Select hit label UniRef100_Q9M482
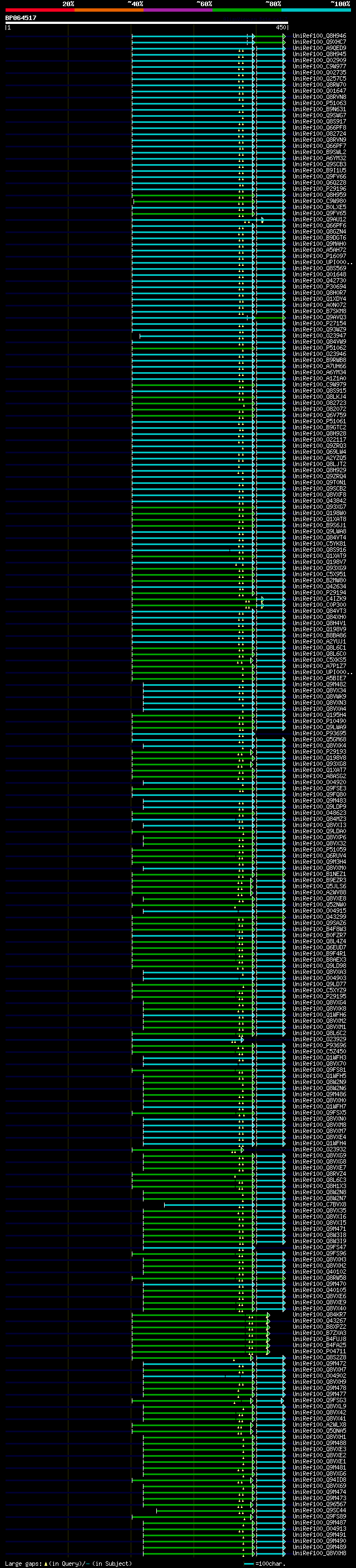This screenshot has width=356, height=1568. (319, 684)
